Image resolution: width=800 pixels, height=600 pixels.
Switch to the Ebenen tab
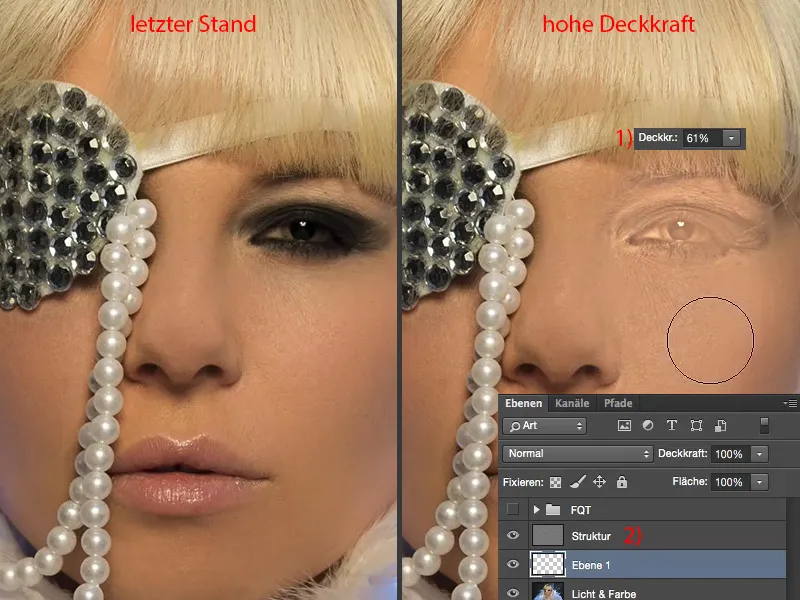click(x=523, y=403)
